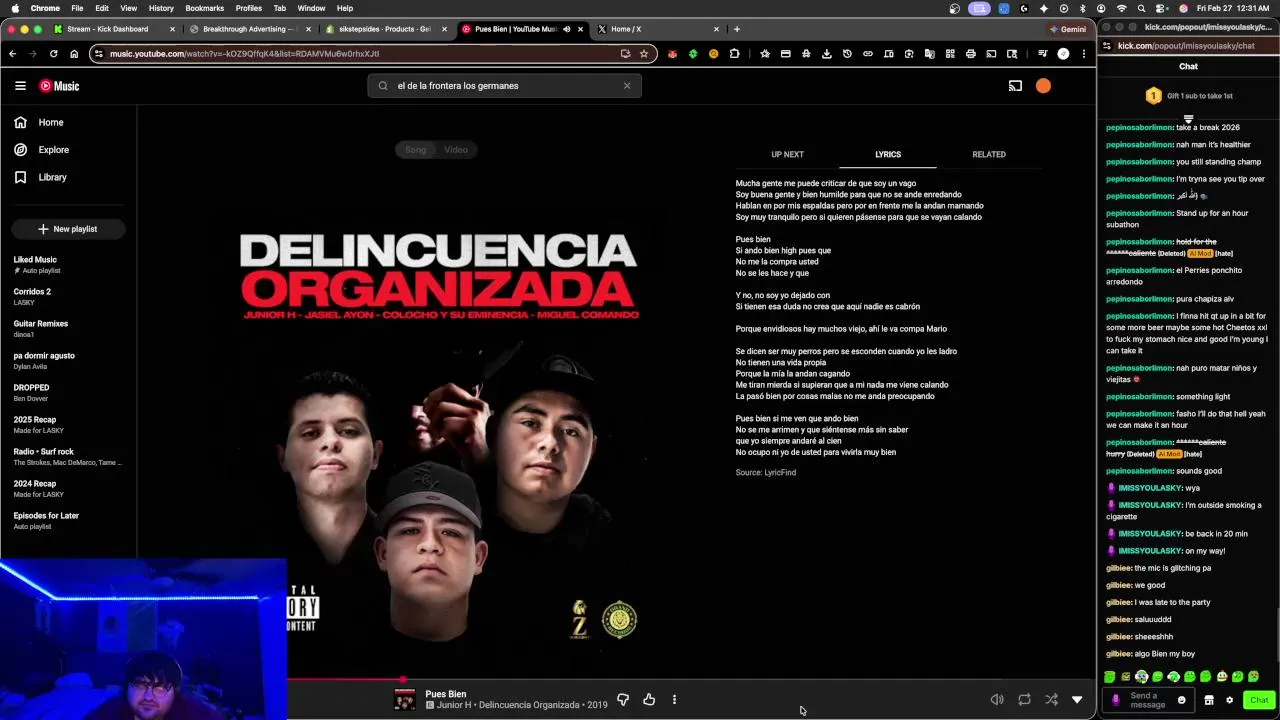This screenshot has width=1280, height=720.
Task: Click the YouTube Music logo
Action: point(59,86)
